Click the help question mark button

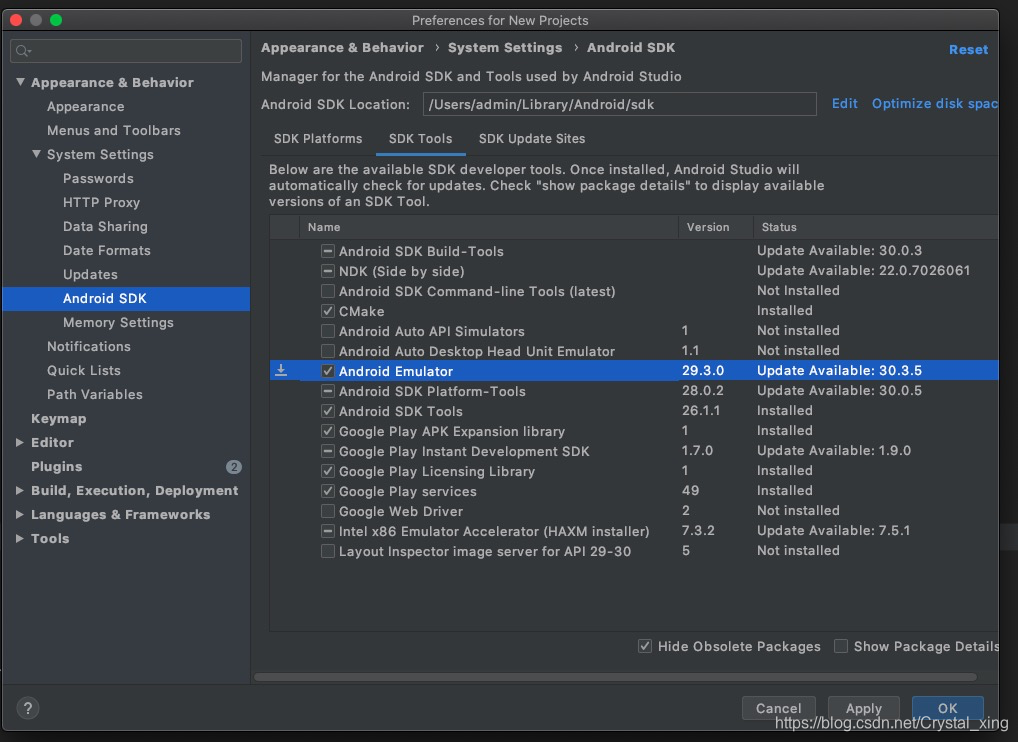click(x=28, y=708)
